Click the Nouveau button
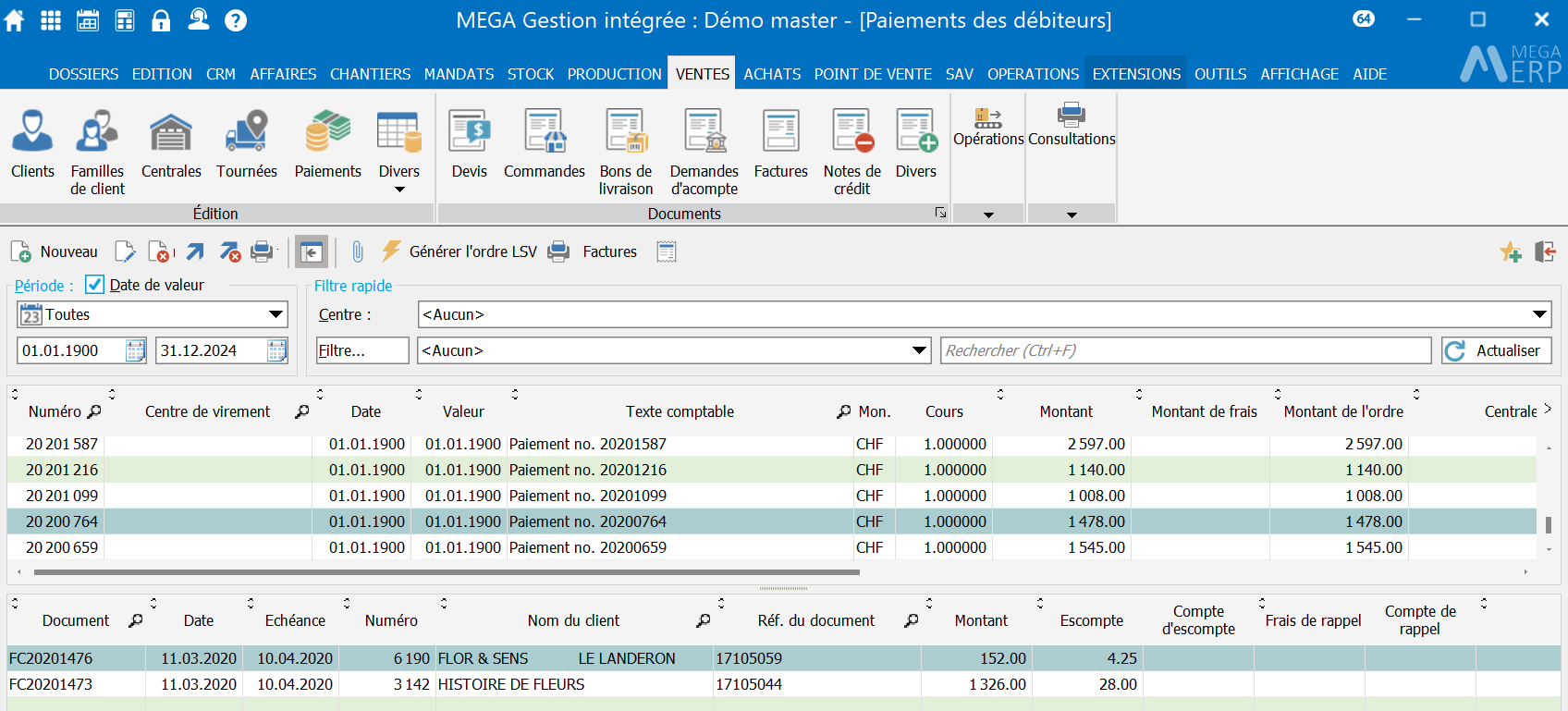The image size is (1568, 711). (x=54, y=251)
